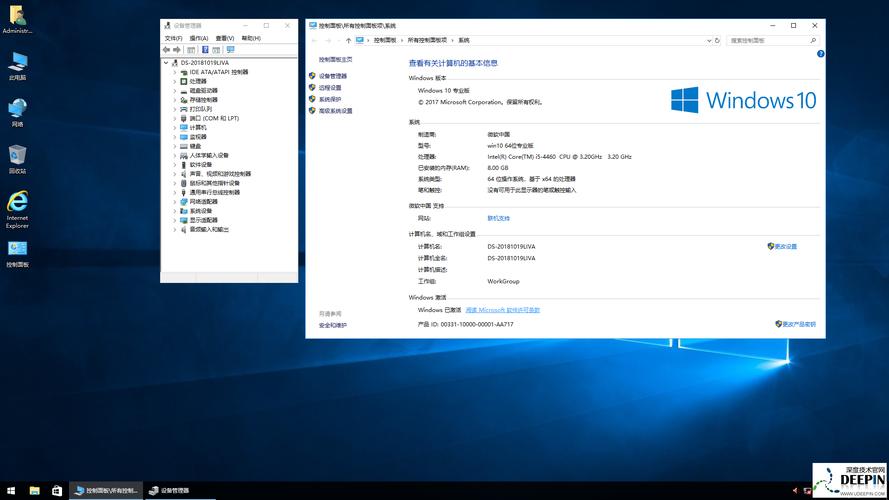Screen dimensions: 889x500
Task: Select the 监视器 tree item icon
Action: pyautogui.click(x=184, y=137)
